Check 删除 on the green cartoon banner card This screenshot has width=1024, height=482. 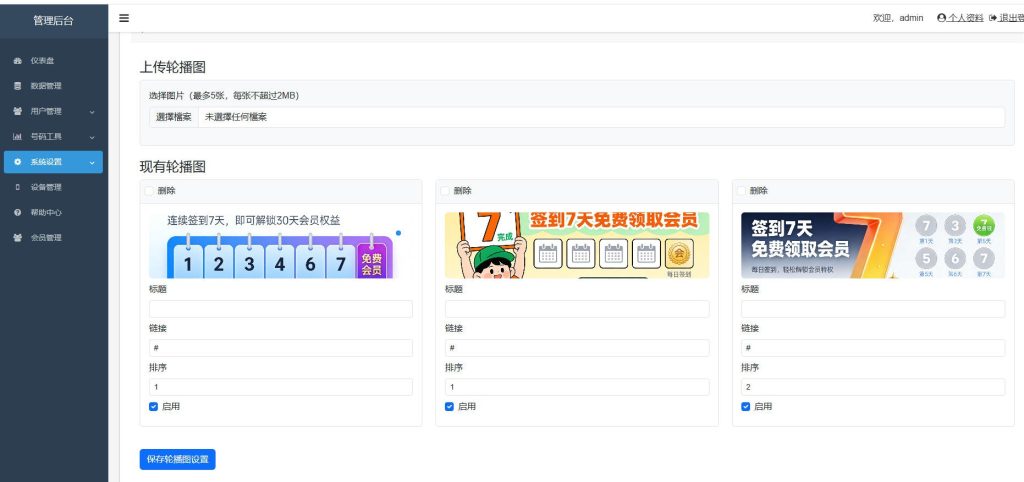(x=445, y=191)
